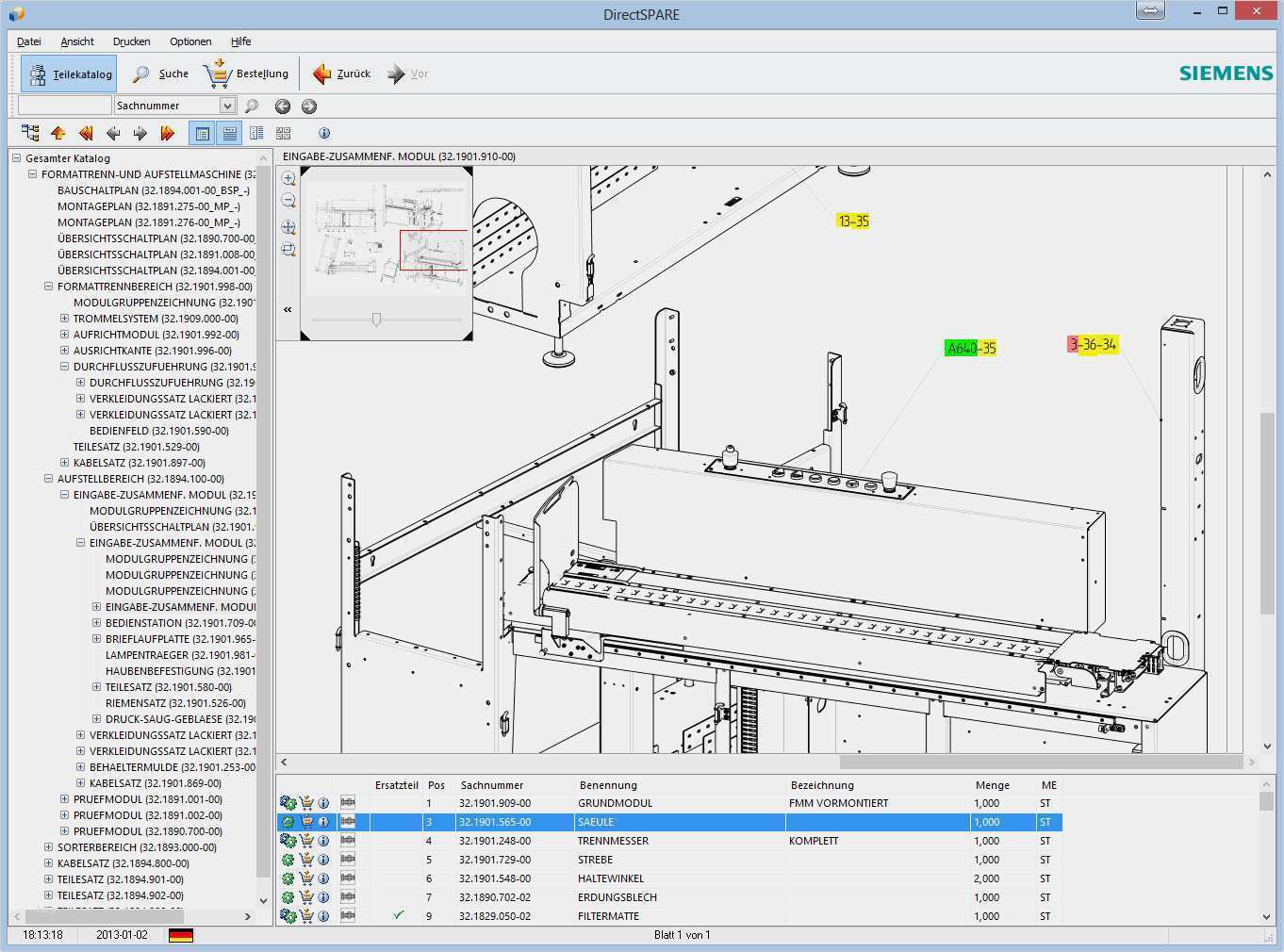Image resolution: width=1284 pixels, height=952 pixels.
Task: Click the German flag in status bar
Action: 181,935
